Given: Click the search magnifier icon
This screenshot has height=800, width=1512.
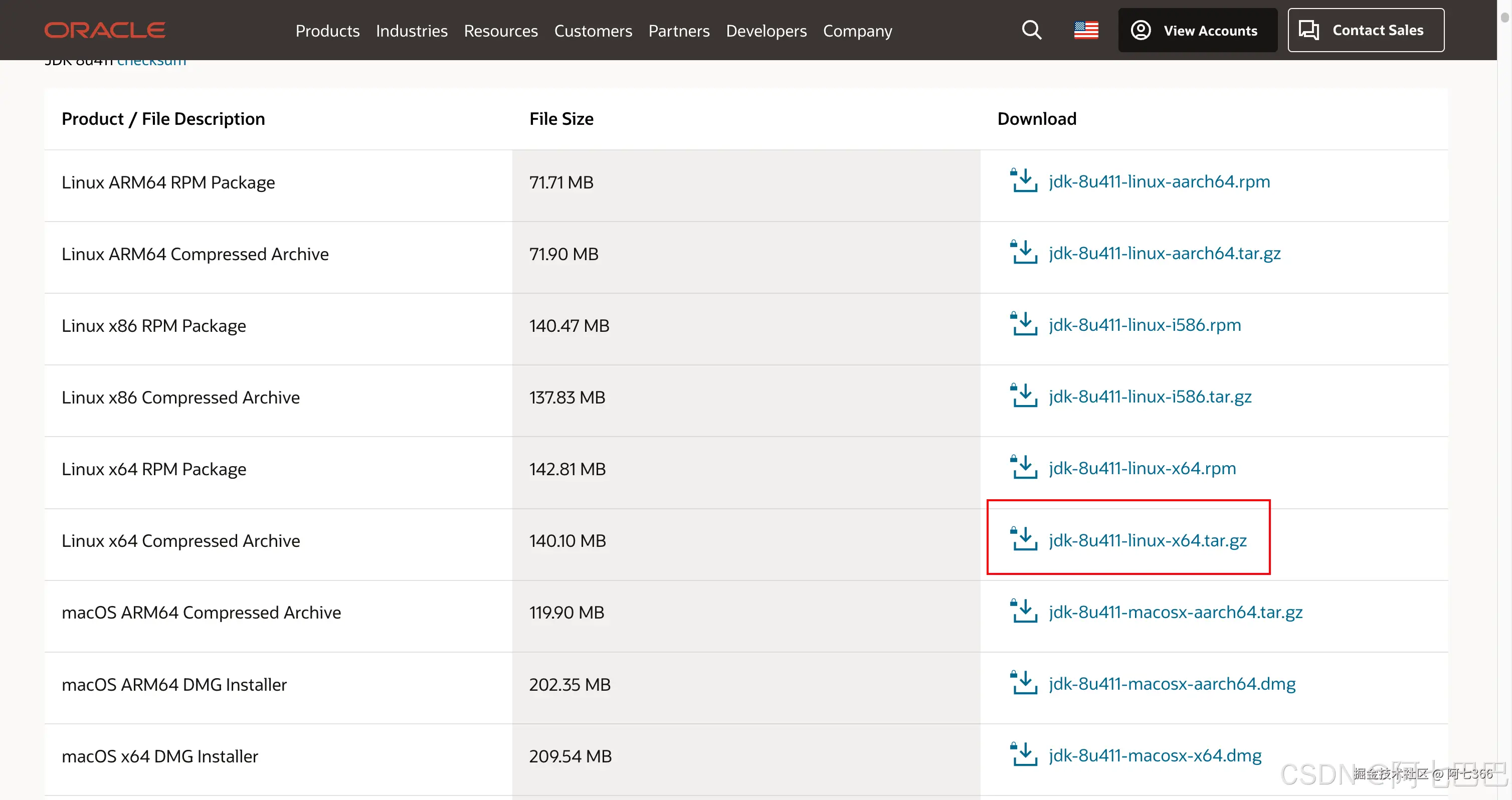Looking at the screenshot, I should pyautogui.click(x=1031, y=30).
